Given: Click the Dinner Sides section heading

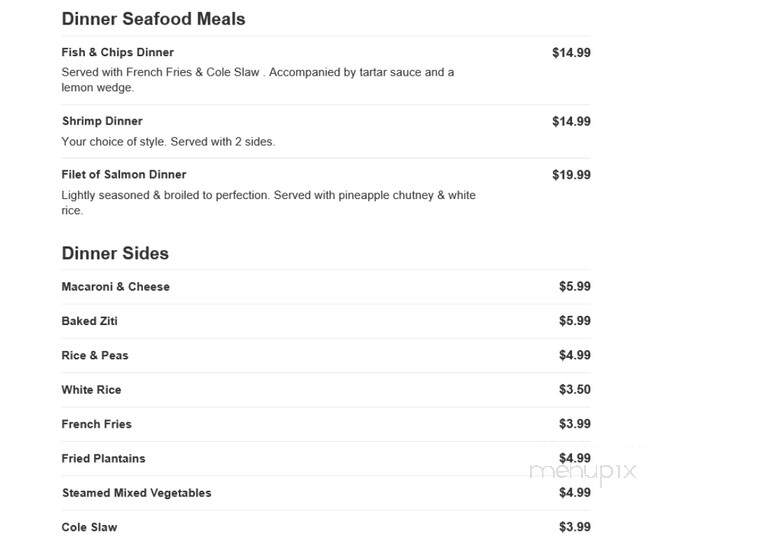Looking at the screenshot, I should (x=115, y=253).
